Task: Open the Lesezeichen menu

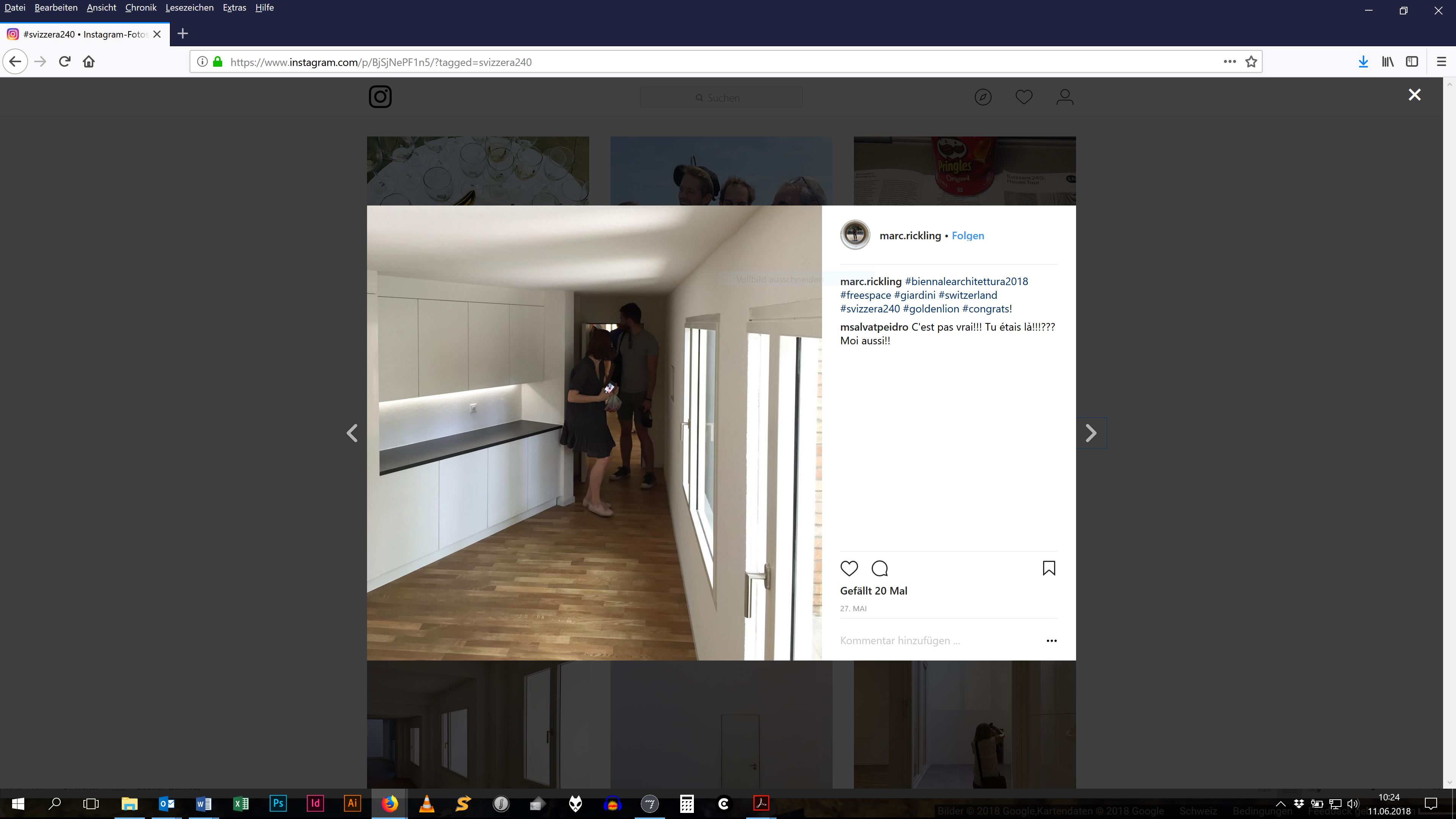Action: click(189, 7)
